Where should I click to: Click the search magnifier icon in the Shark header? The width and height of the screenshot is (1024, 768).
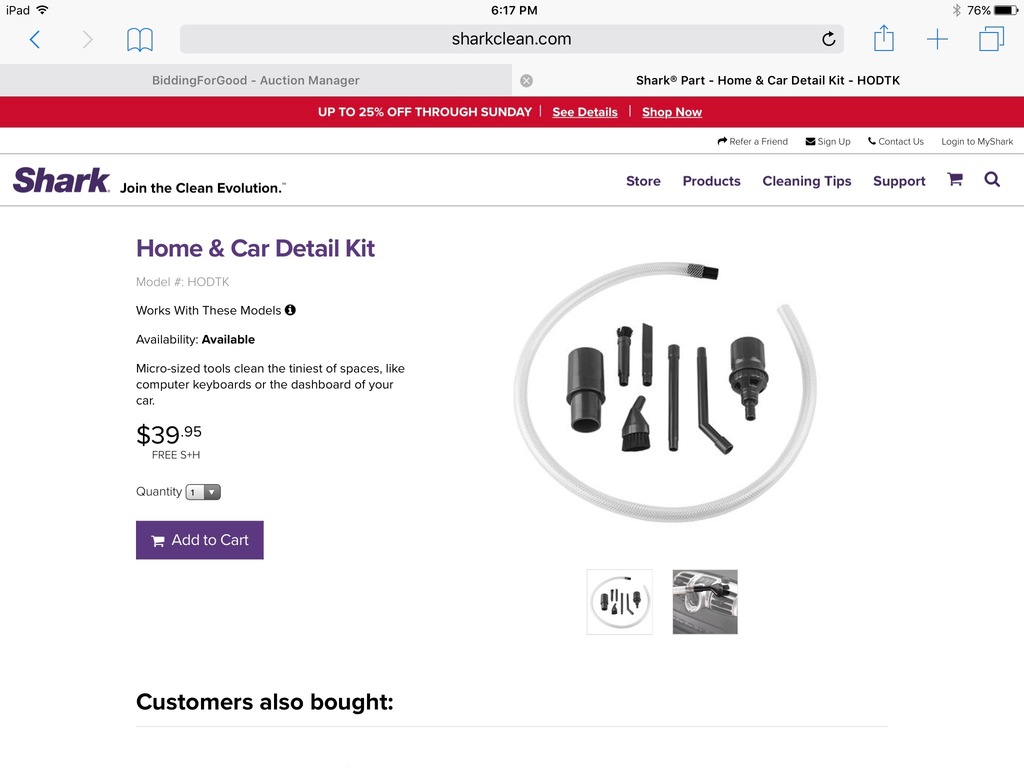point(992,180)
